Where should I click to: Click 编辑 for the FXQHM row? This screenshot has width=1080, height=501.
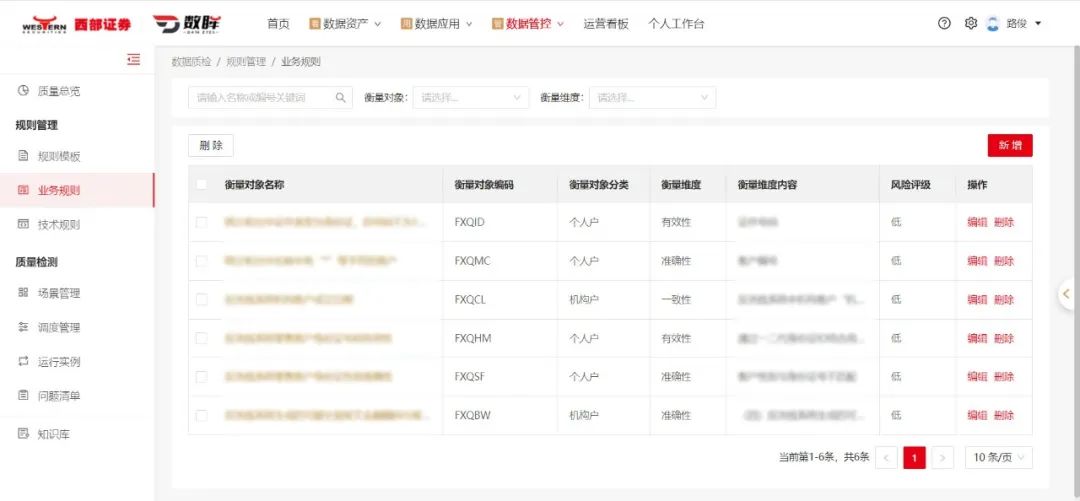977,338
